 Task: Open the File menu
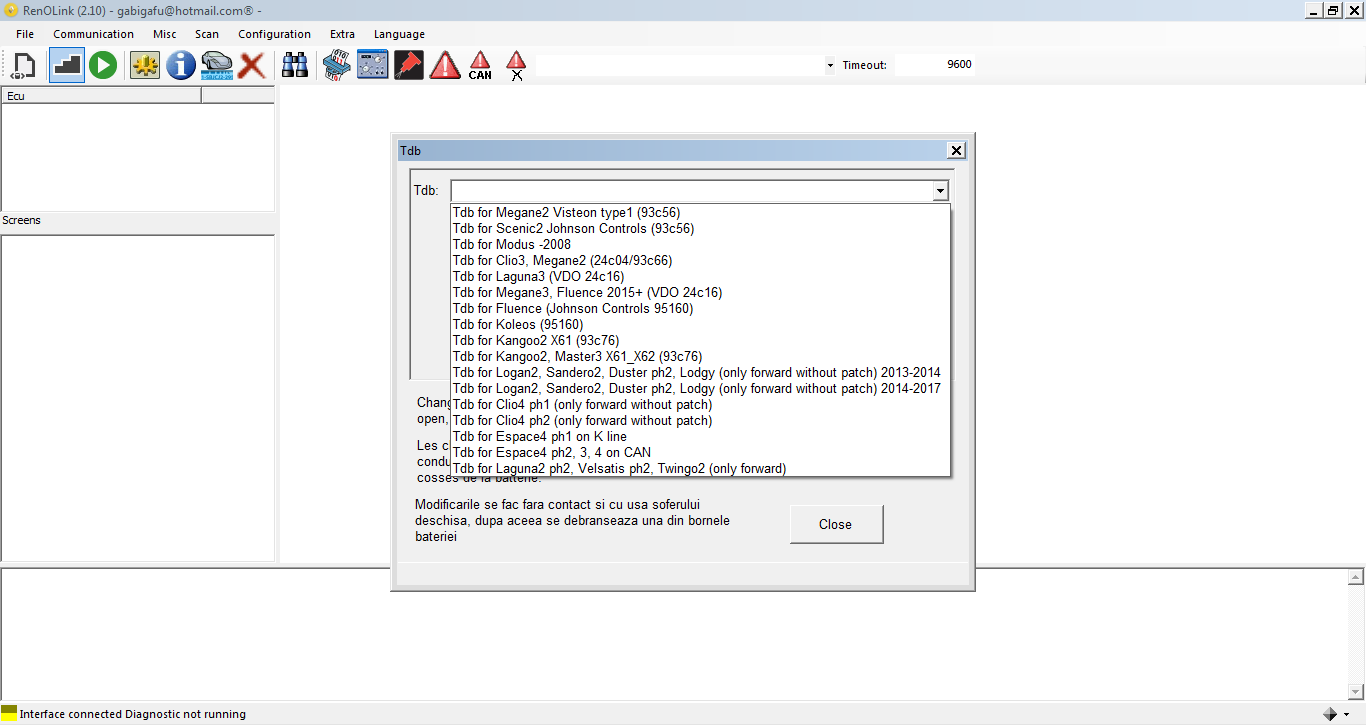tap(25, 34)
